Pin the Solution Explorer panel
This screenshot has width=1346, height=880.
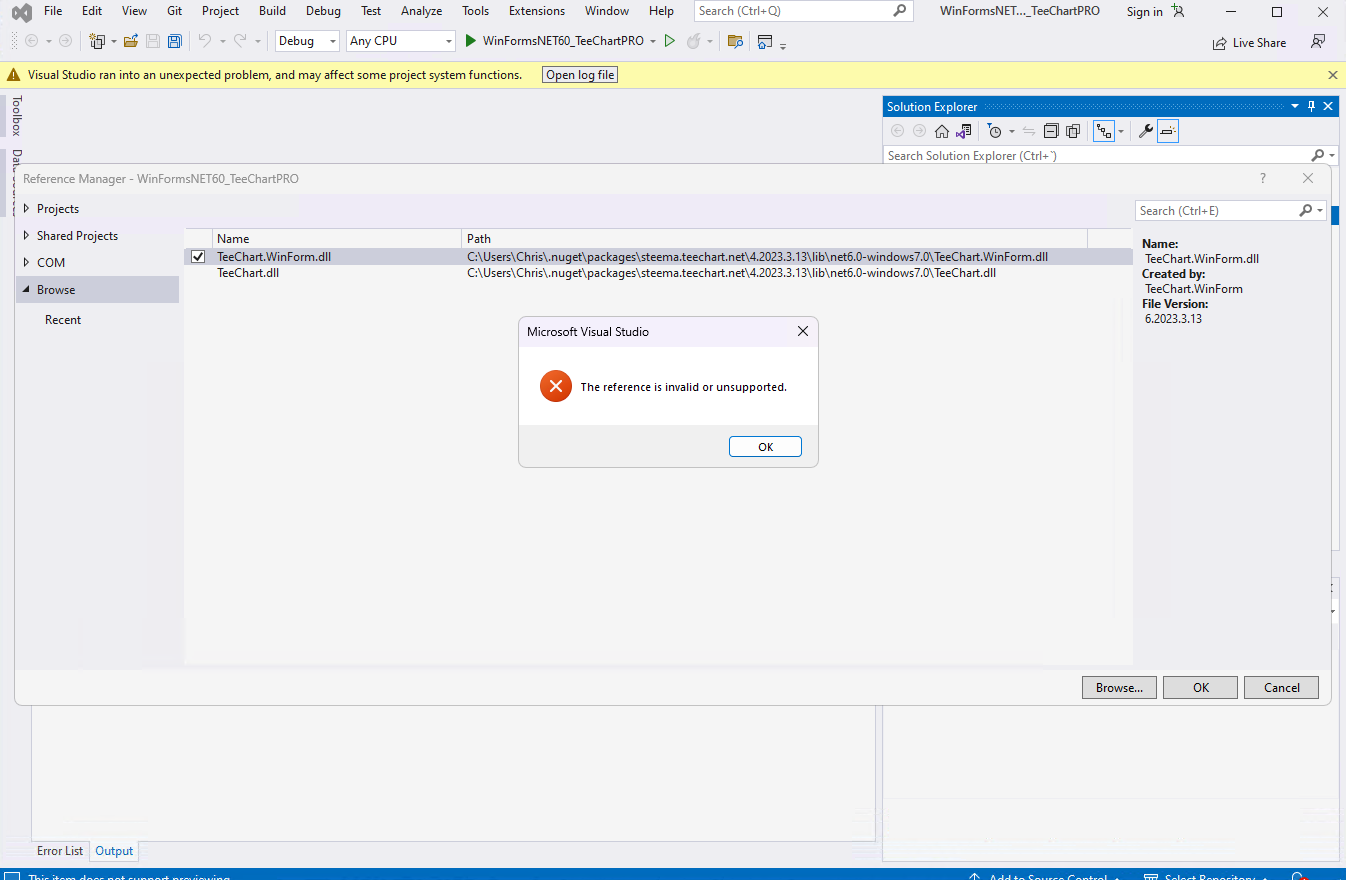coord(1312,106)
